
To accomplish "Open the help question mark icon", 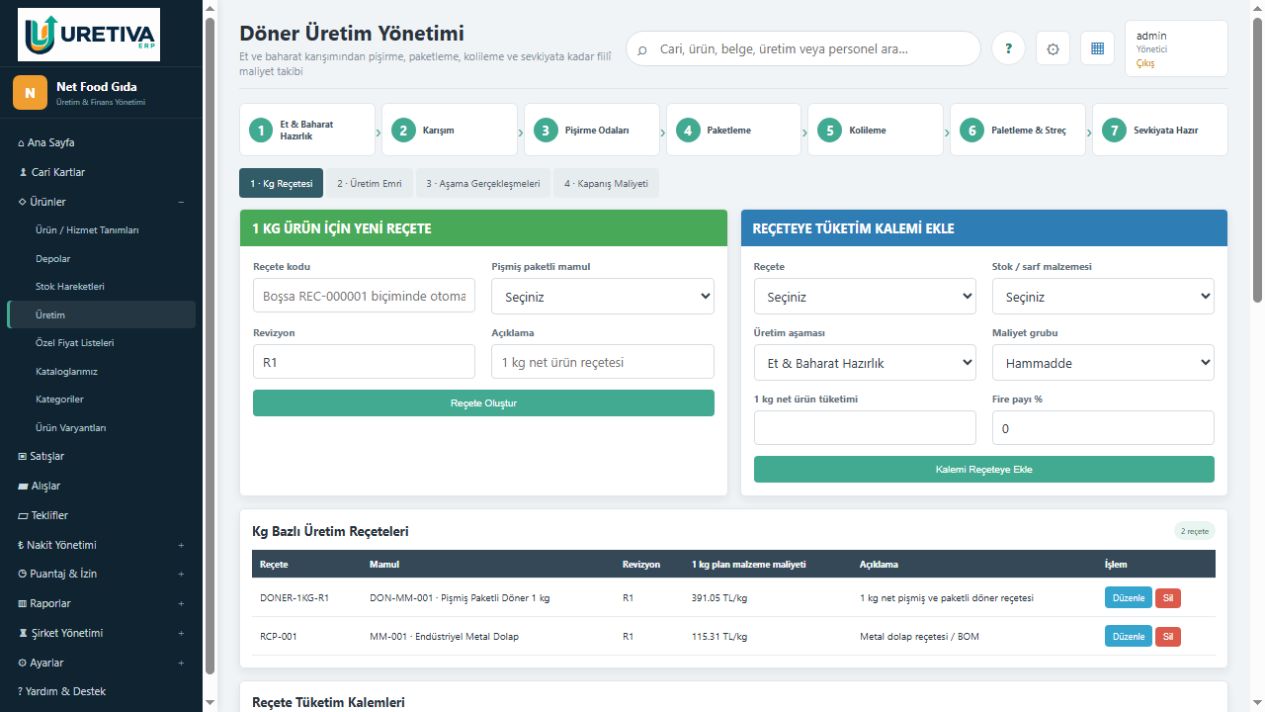I will [x=1008, y=48].
